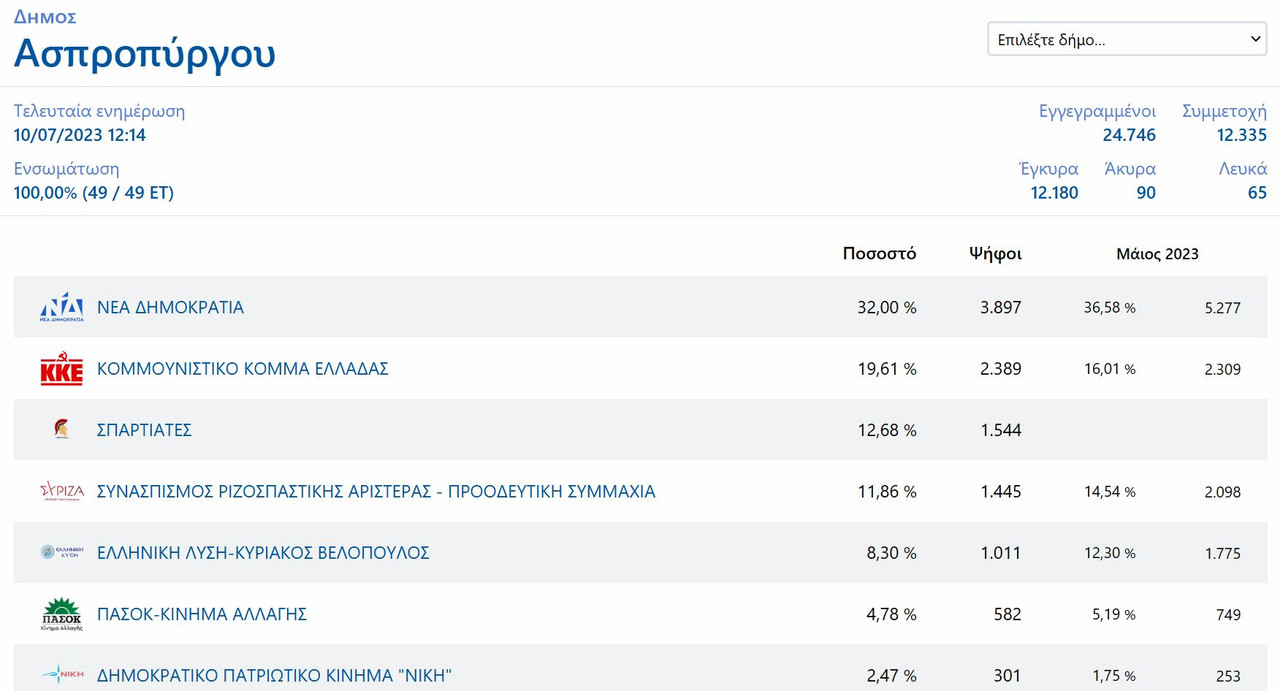
Task: Click the 'Ποσοστό' column header
Action: pyautogui.click(x=879, y=253)
